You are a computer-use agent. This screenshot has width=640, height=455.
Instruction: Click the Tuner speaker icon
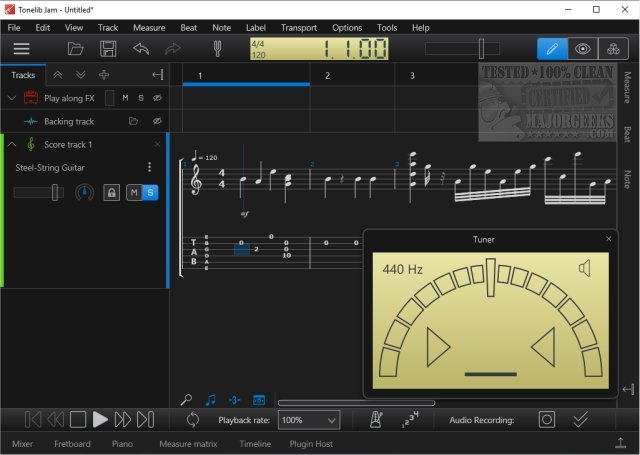[585, 267]
